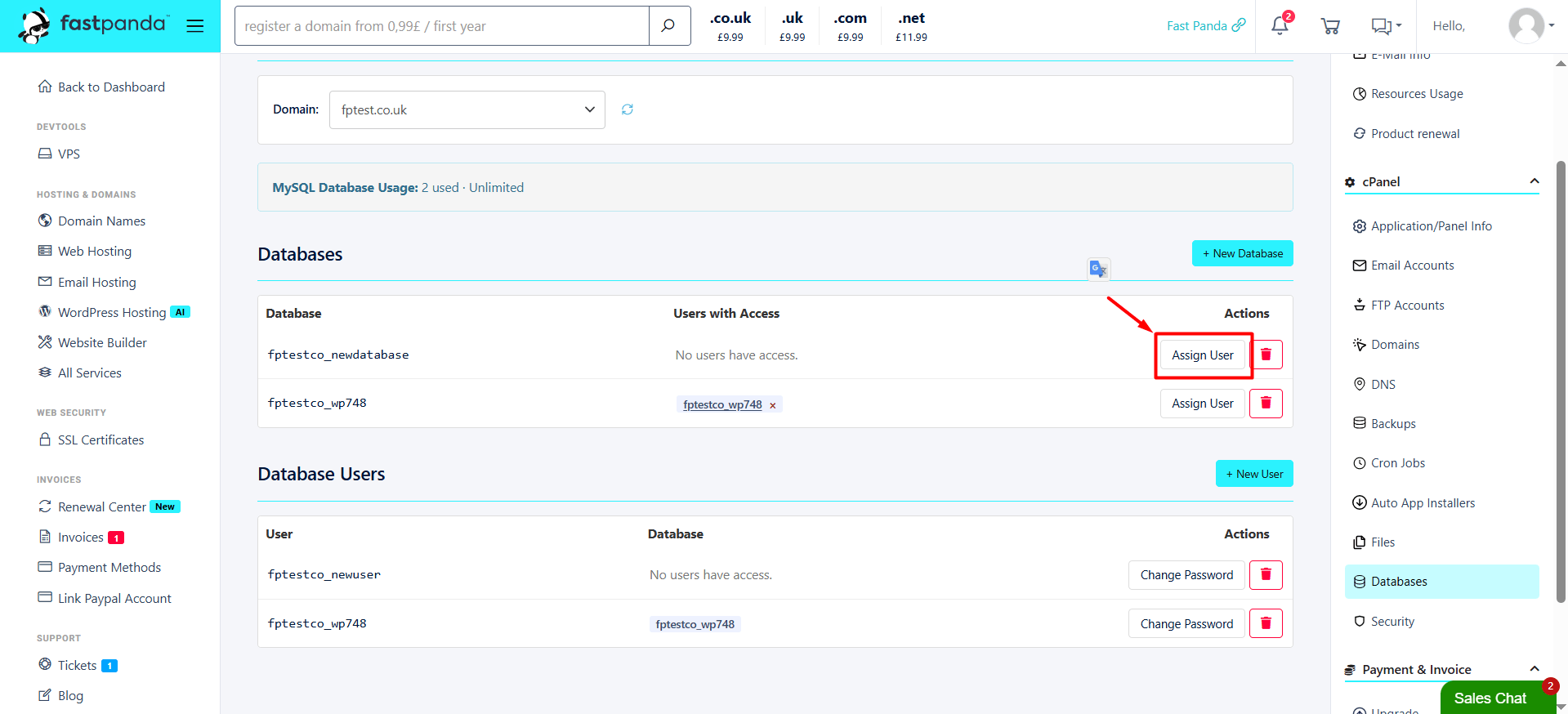Delete the fptestco_newuser user
1568x714 pixels.
pyautogui.click(x=1266, y=575)
